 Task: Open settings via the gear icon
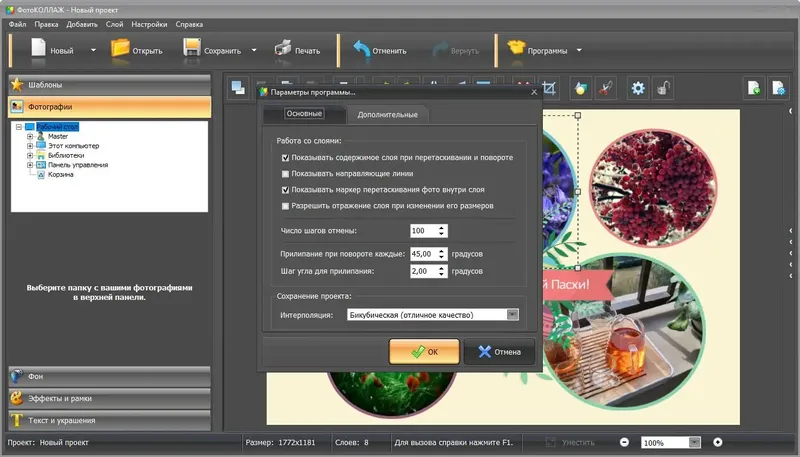click(x=638, y=88)
